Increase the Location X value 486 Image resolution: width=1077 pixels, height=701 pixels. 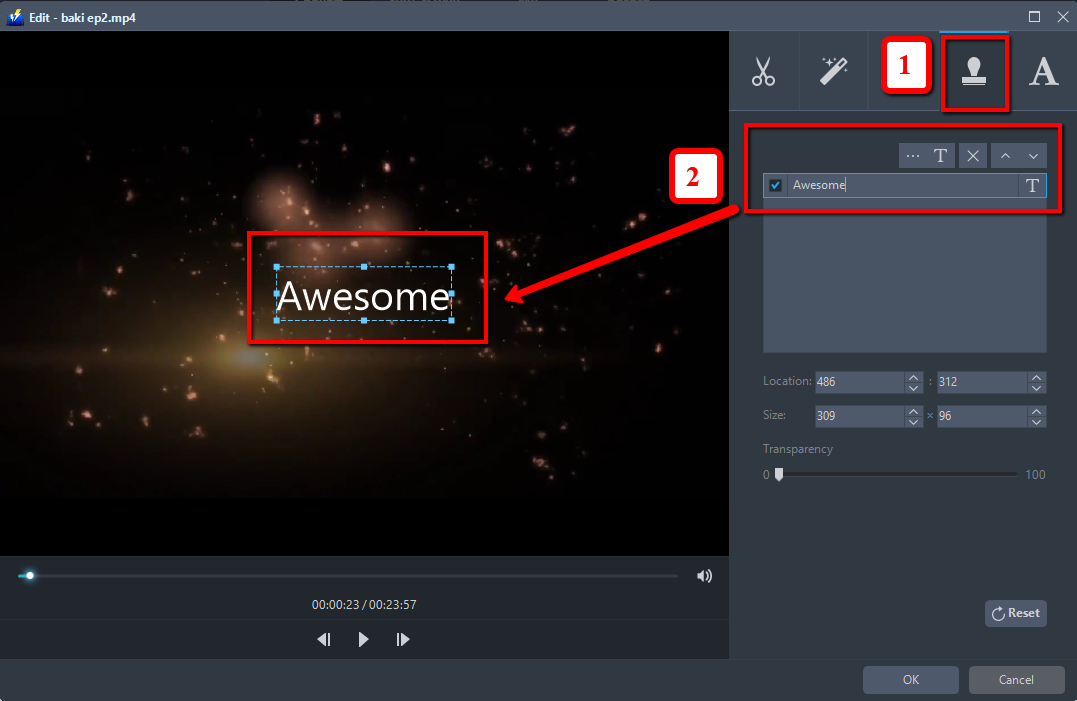click(913, 377)
